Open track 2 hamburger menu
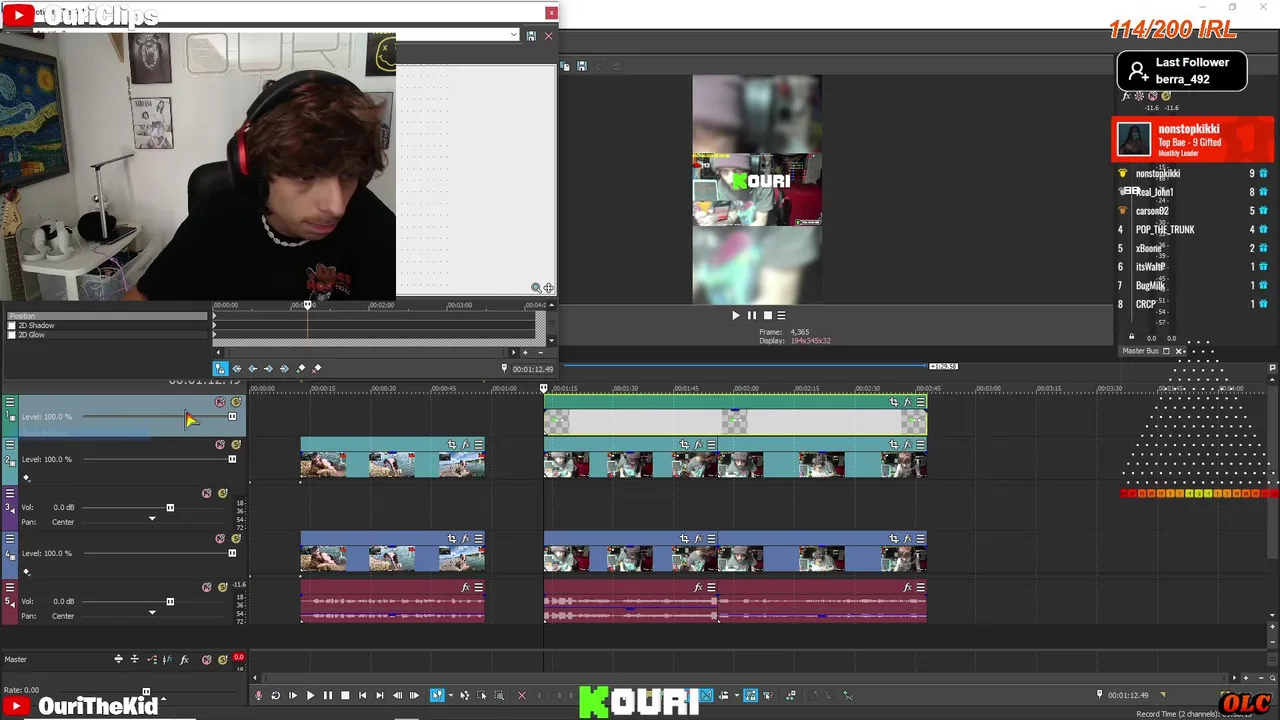Image resolution: width=1280 pixels, height=720 pixels. [10, 444]
